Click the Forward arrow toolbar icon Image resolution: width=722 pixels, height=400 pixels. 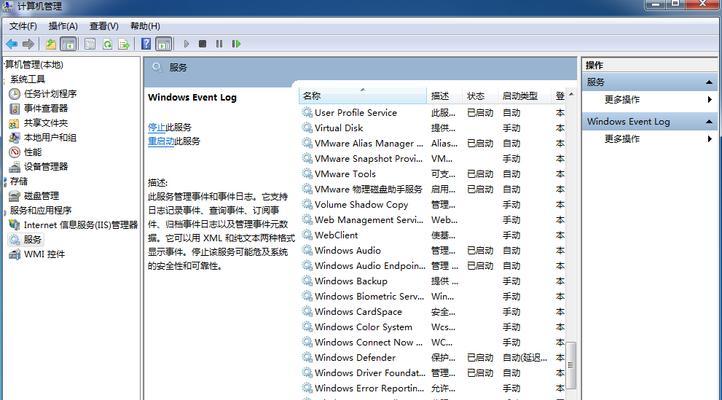(28, 44)
